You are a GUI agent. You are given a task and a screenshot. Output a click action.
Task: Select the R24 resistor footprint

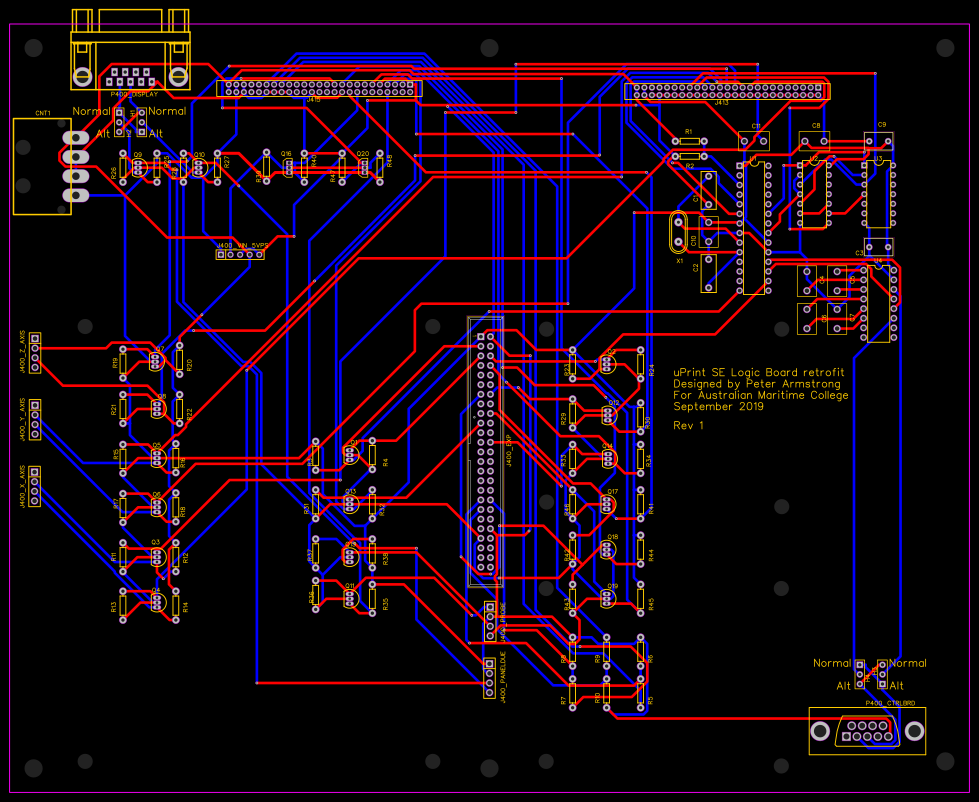640,363
